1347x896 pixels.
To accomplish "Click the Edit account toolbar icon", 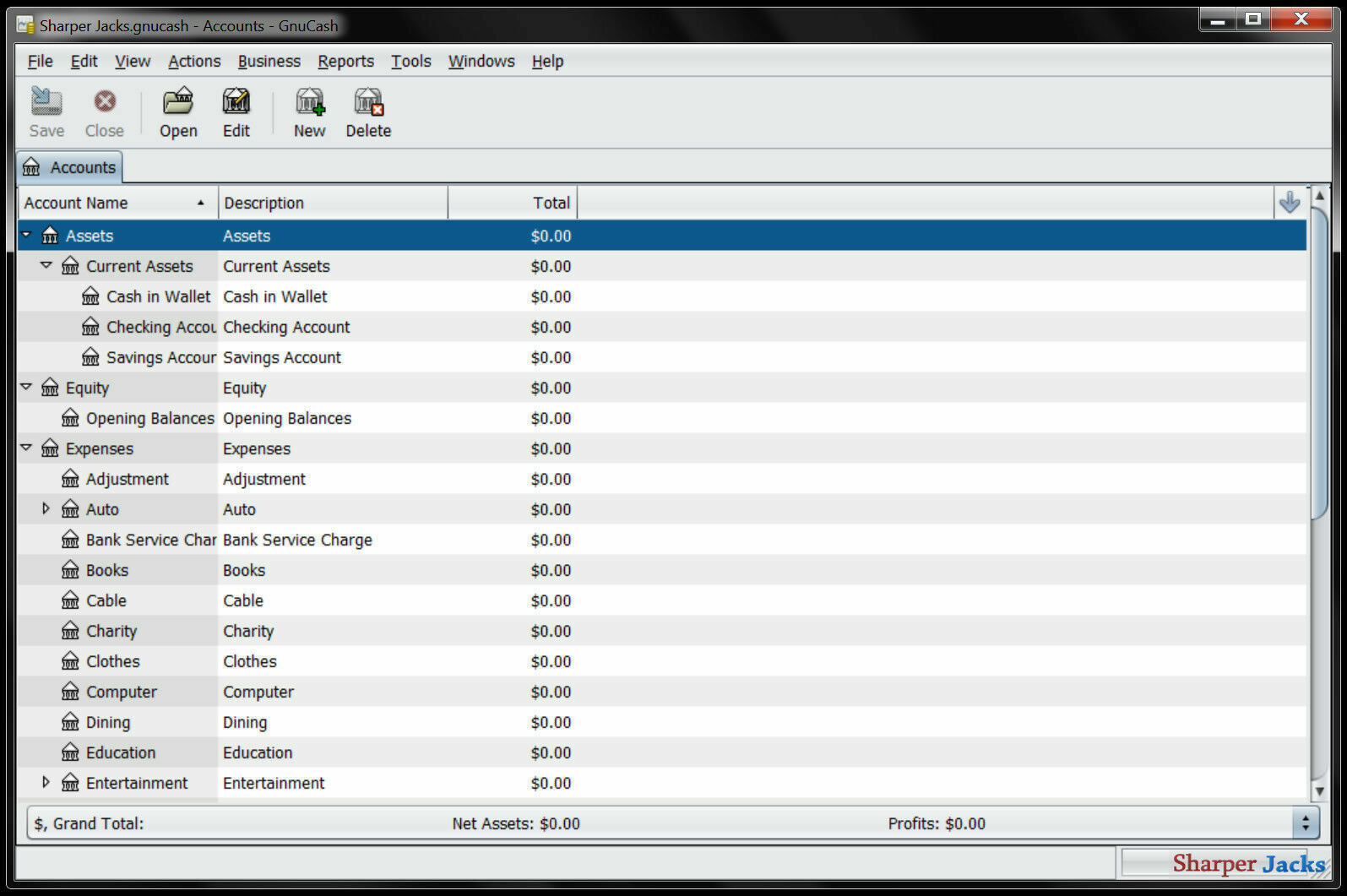I will (236, 102).
